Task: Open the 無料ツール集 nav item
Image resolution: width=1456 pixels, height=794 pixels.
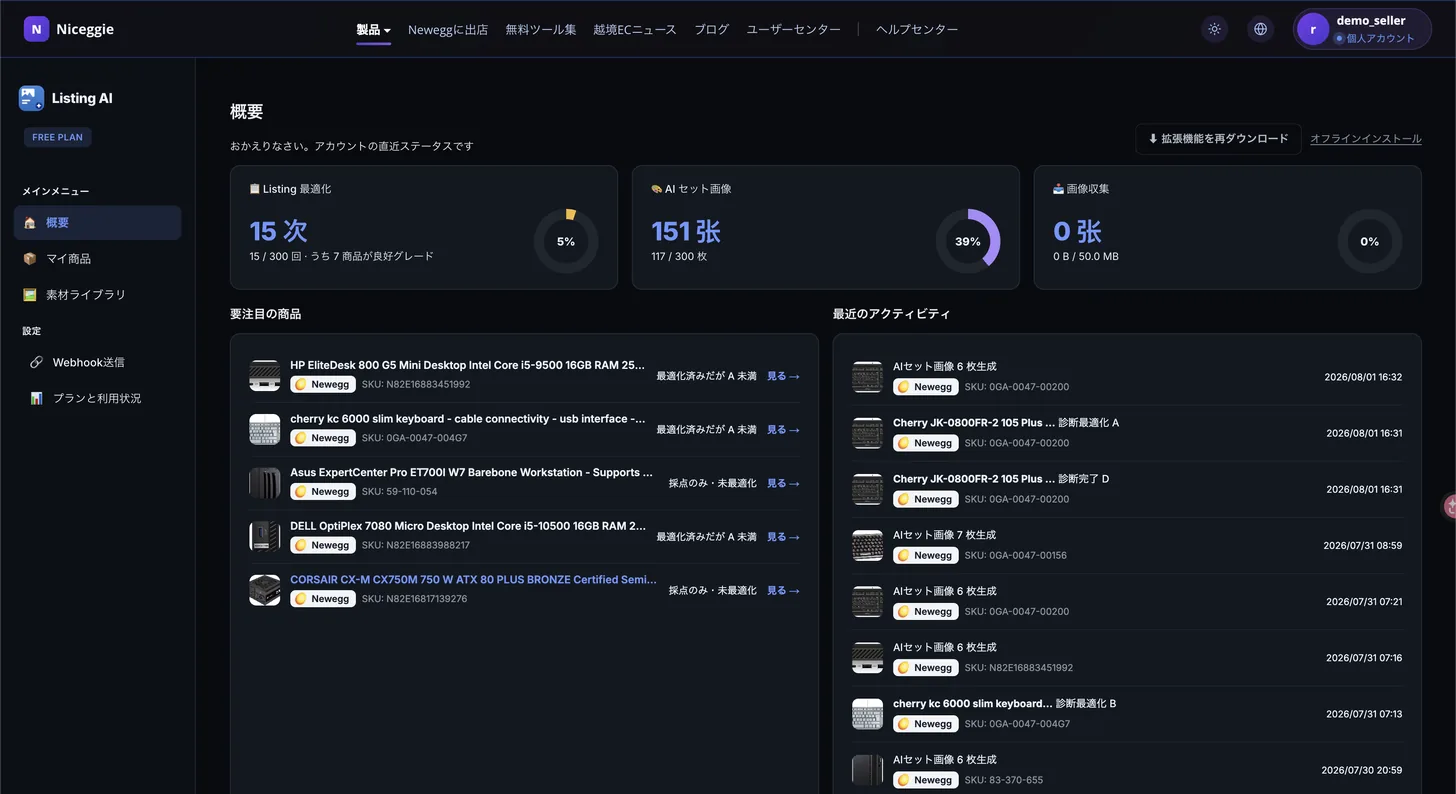Action: [541, 30]
